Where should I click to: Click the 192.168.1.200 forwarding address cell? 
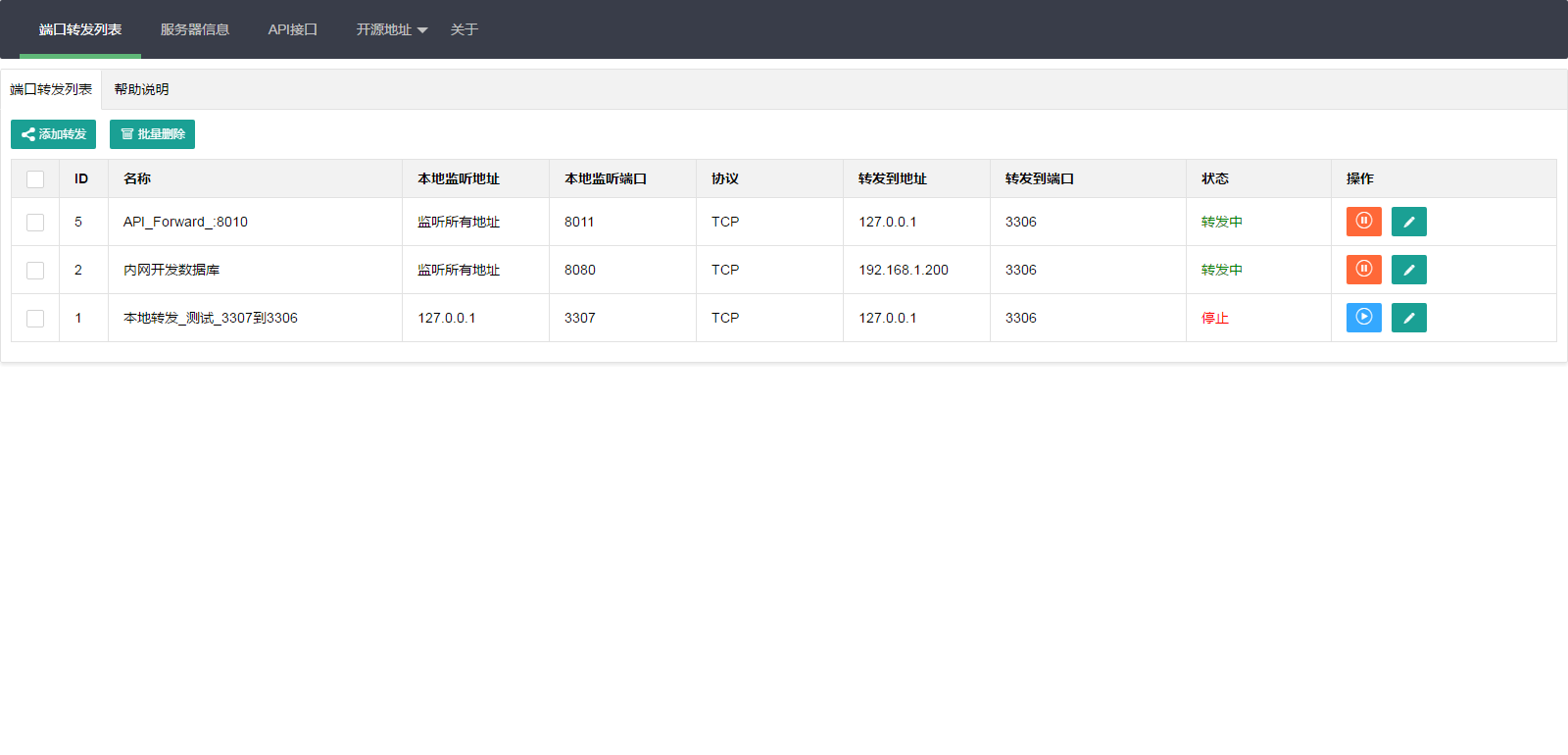pos(903,270)
